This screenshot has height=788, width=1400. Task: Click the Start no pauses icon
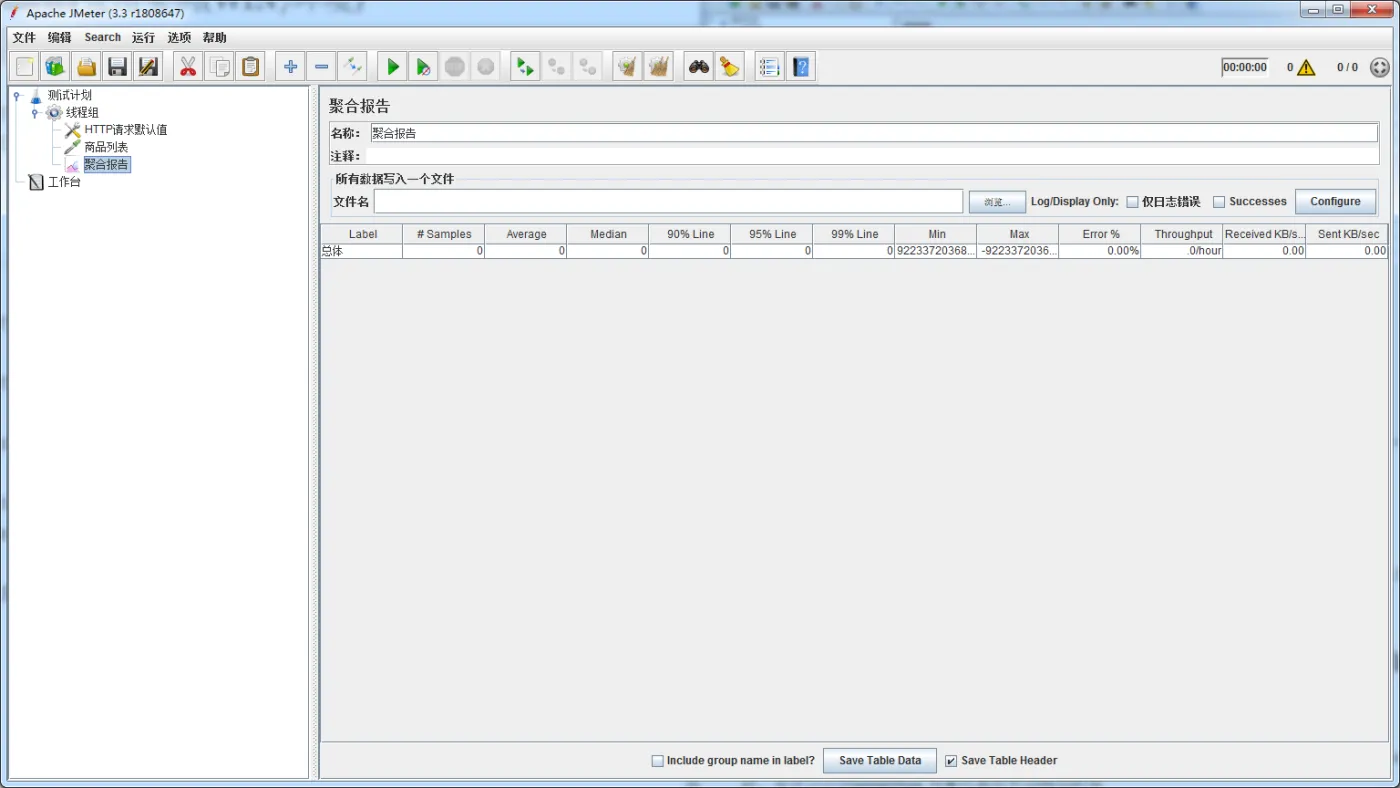click(x=424, y=67)
